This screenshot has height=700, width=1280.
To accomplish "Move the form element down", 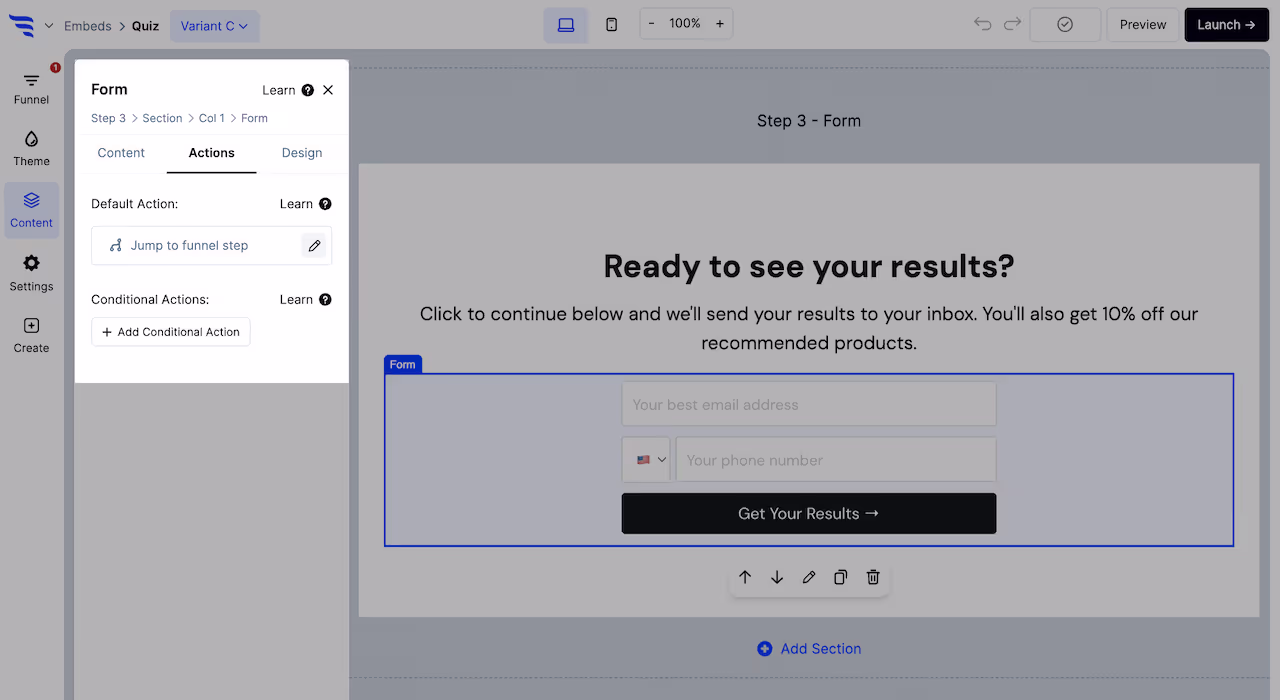I will coord(777,577).
